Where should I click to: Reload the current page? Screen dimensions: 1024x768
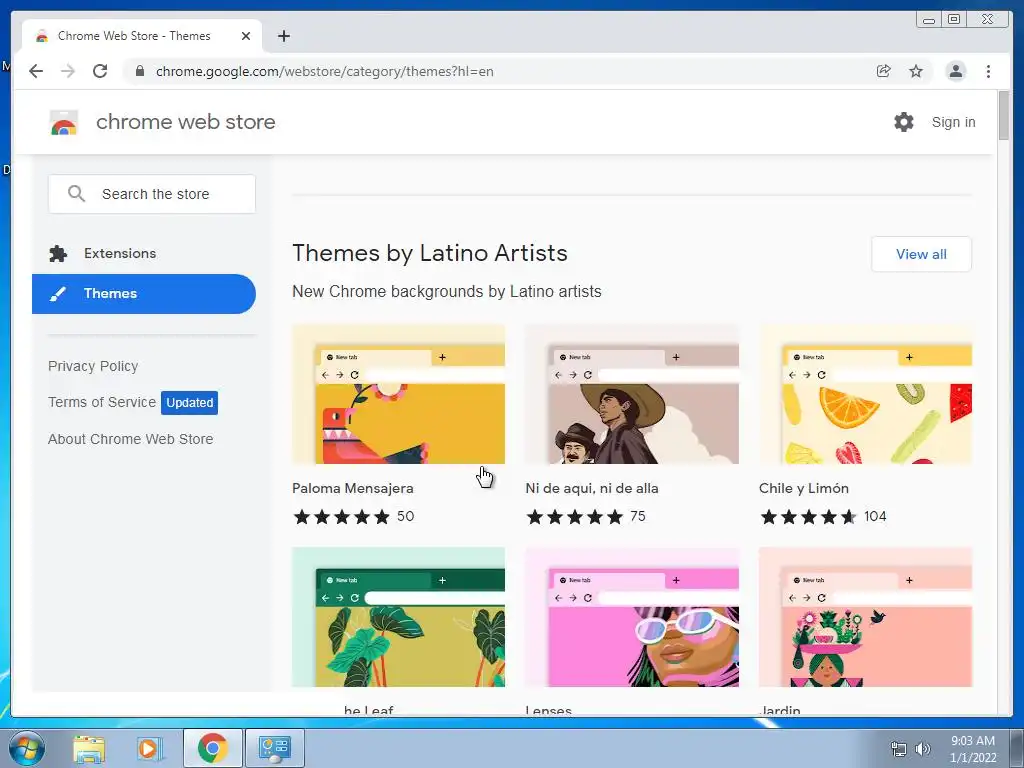click(x=100, y=71)
